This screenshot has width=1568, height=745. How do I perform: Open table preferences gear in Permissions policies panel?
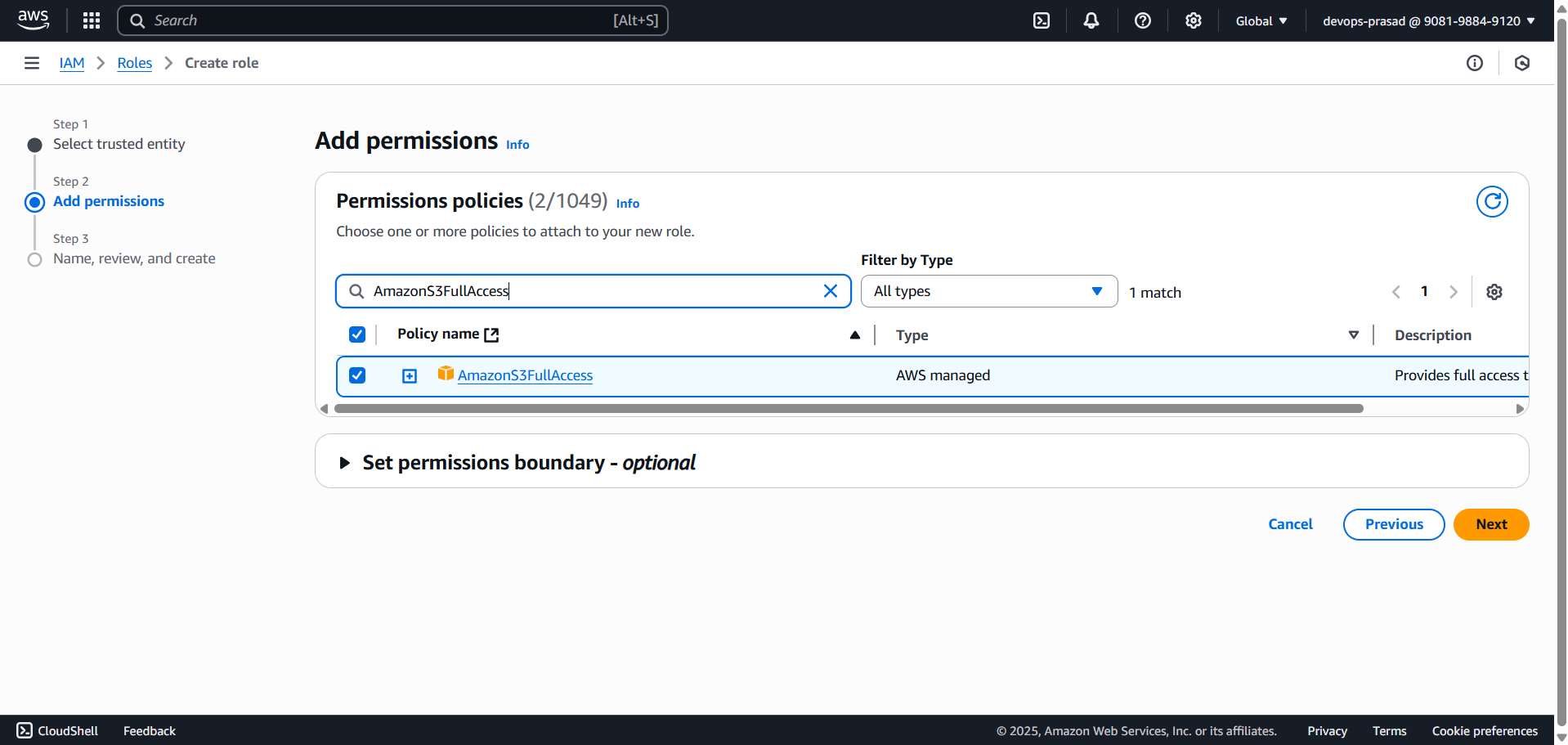(x=1494, y=291)
